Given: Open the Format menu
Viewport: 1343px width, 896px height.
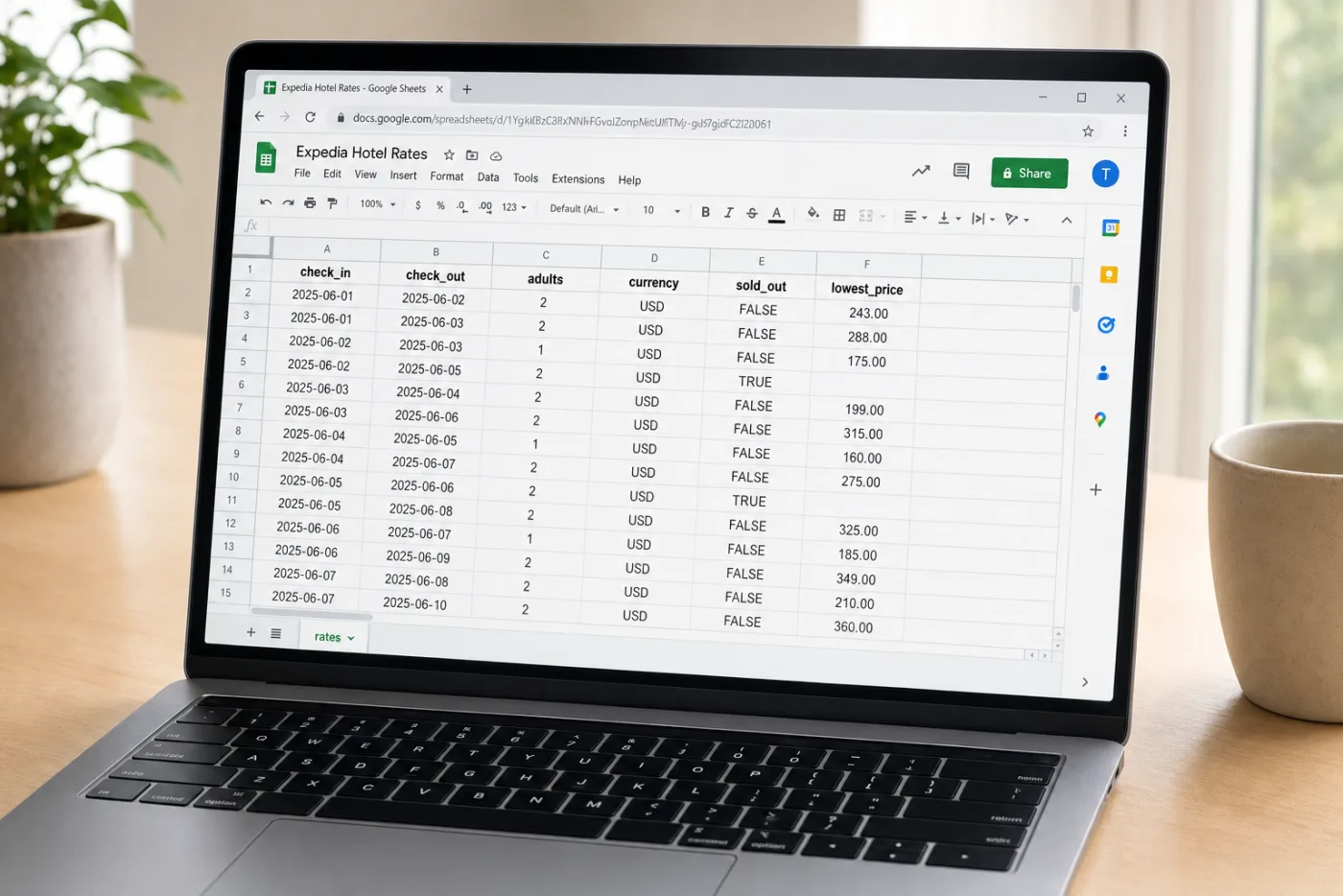Looking at the screenshot, I should point(446,177).
